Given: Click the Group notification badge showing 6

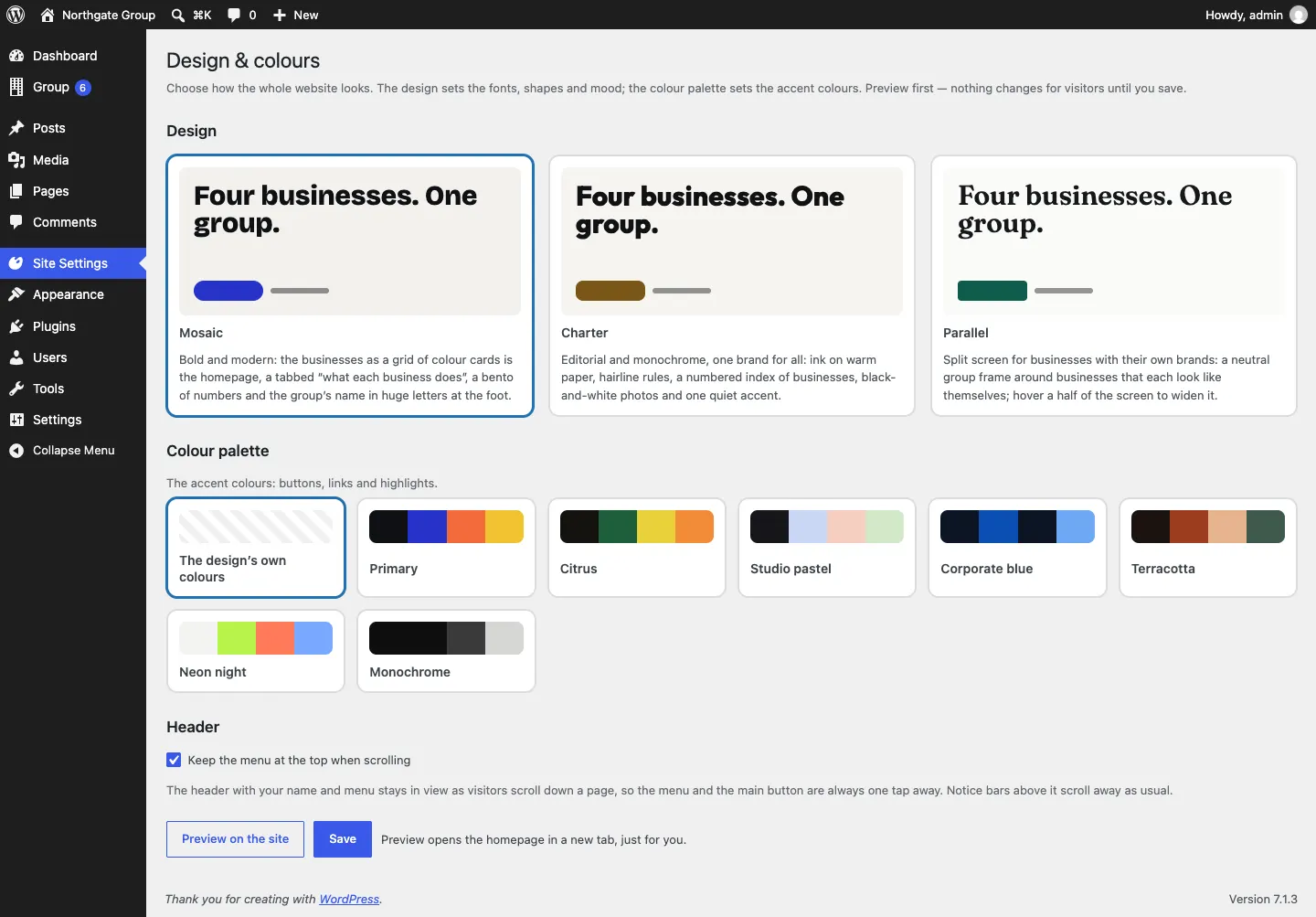Looking at the screenshot, I should pyautogui.click(x=83, y=88).
